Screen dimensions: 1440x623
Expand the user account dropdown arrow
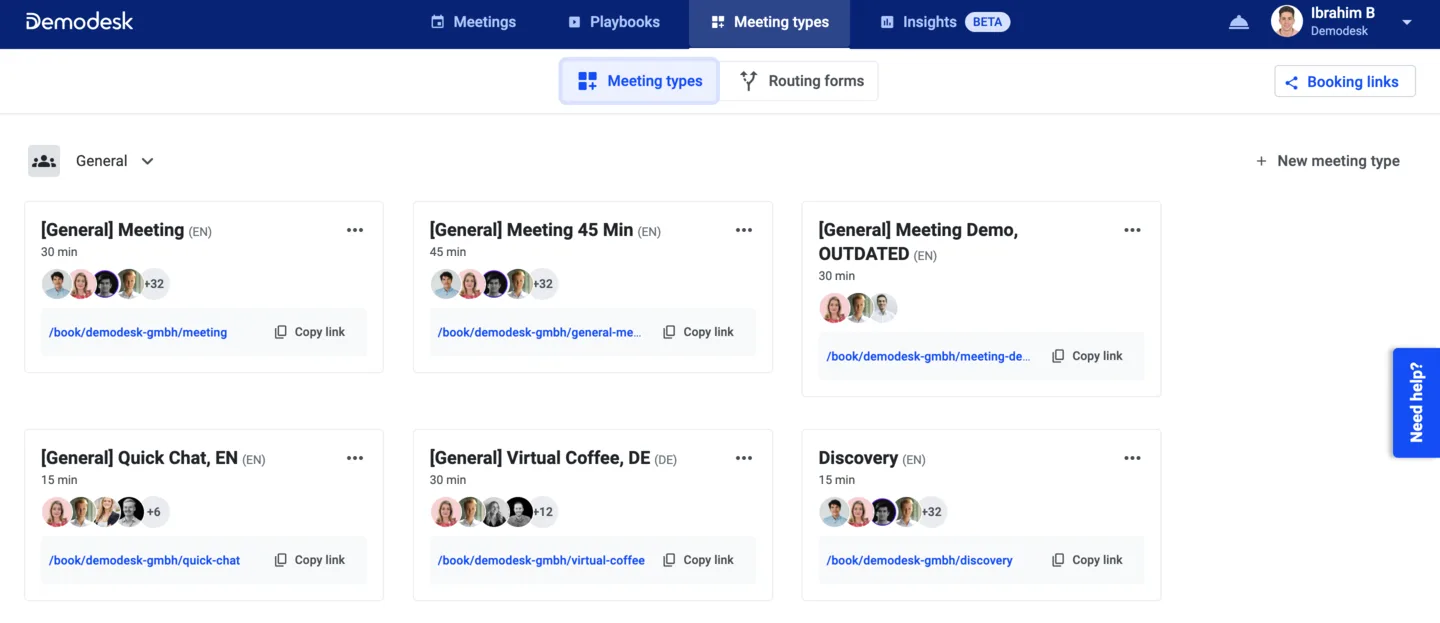coord(1407,22)
